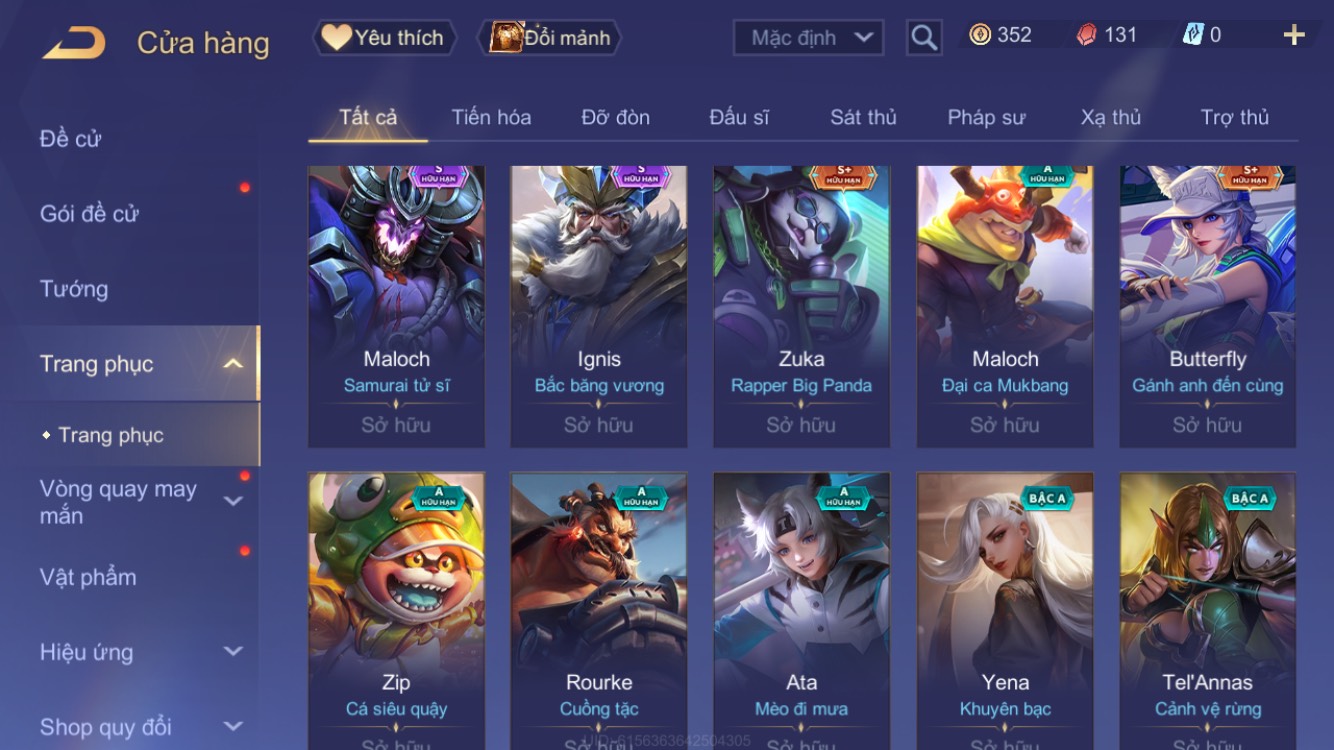
Task: Click the plus icon to add currency
Action: 1294,36
